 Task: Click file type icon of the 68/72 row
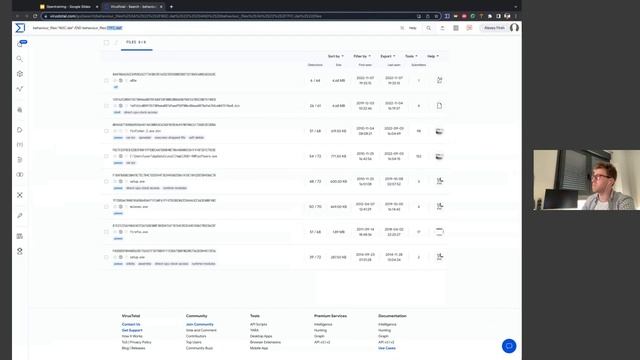439,181
